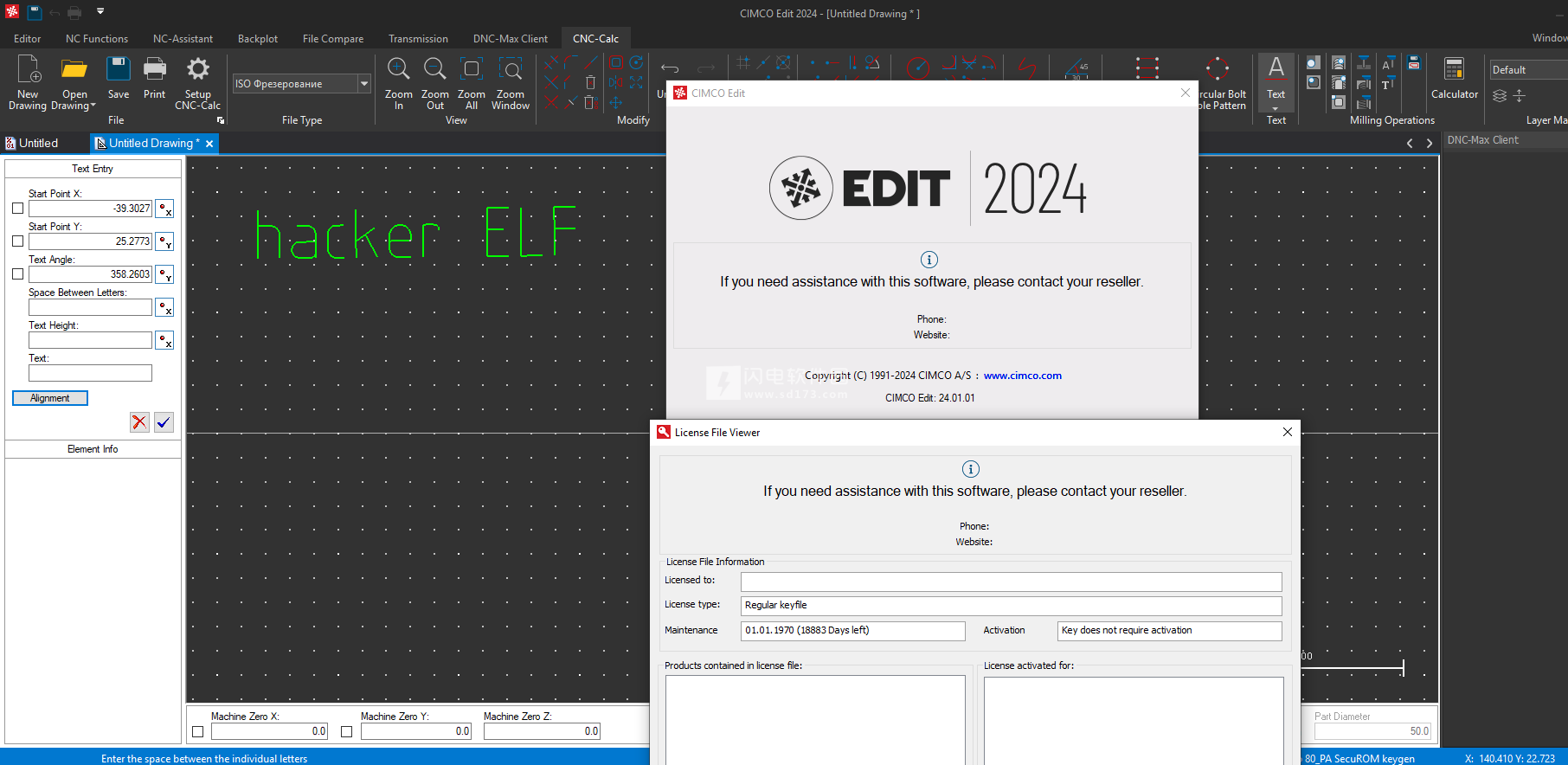This screenshot has height=765, width=1568.
Task: Click the export NC floppy disk icon
Action: [x=1414, y=62]
